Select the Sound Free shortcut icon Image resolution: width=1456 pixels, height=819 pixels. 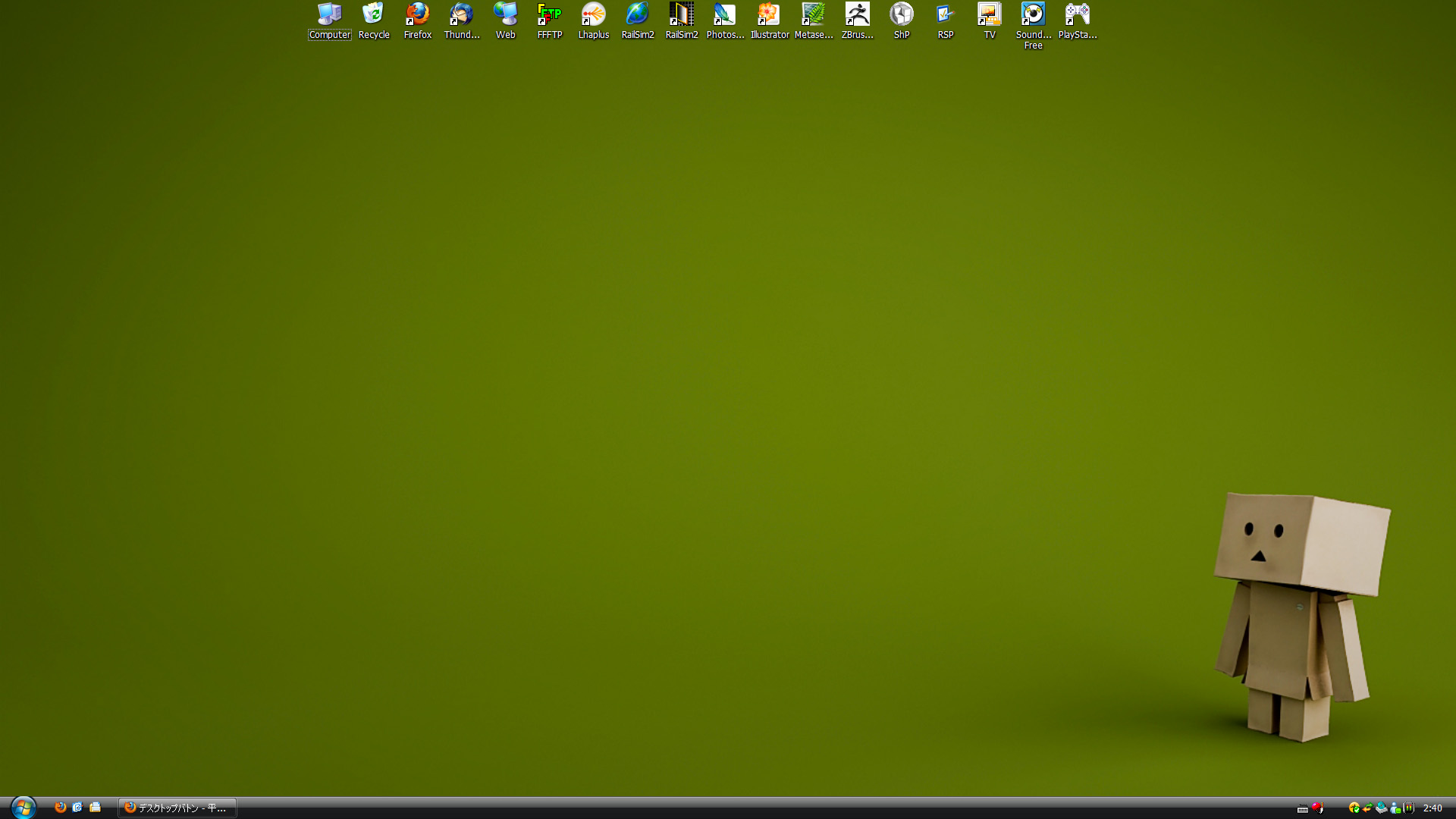1033,14
